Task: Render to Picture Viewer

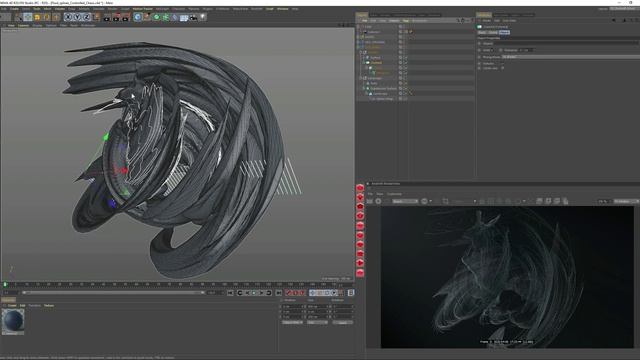Action: tap(116, 17)
